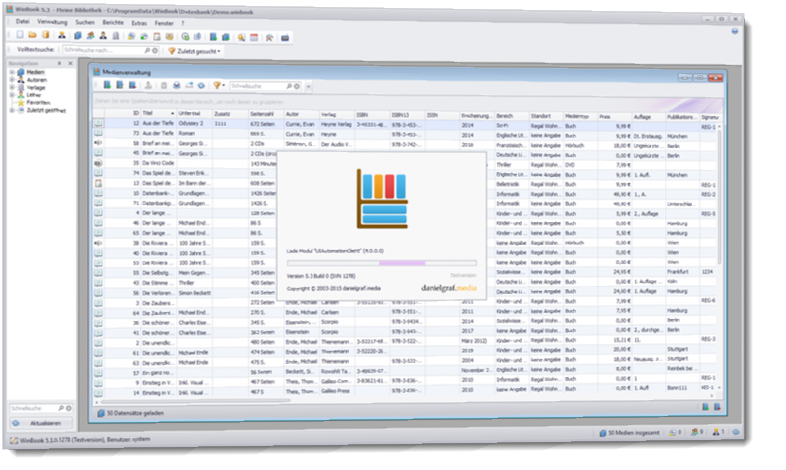Viewport: 786px width, 470px height.
Task: Click the search magnifier in the Volltextsuche field
Action: pyautogui.click(x=147, y=51)
